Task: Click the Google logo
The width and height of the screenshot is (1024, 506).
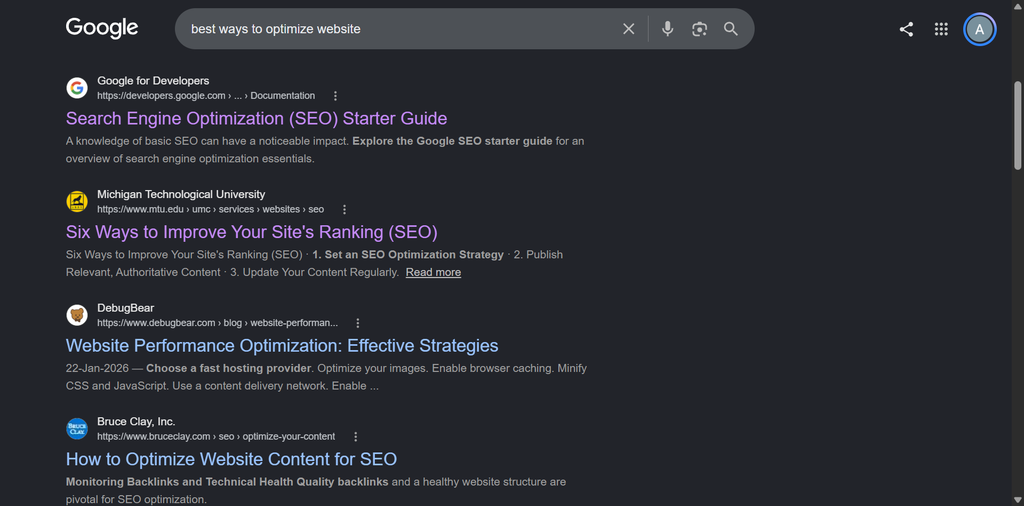Action: [102, 29]
